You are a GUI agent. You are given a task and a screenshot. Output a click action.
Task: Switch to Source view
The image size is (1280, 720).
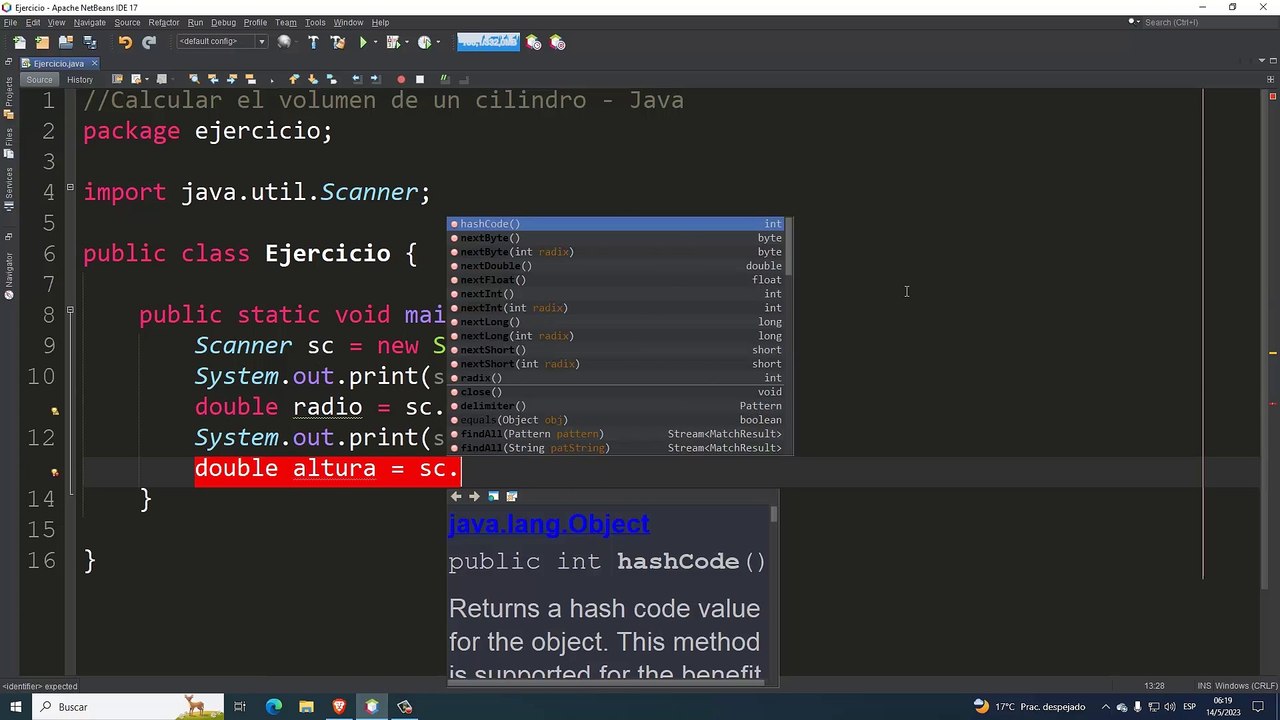(x=39, y=79)
